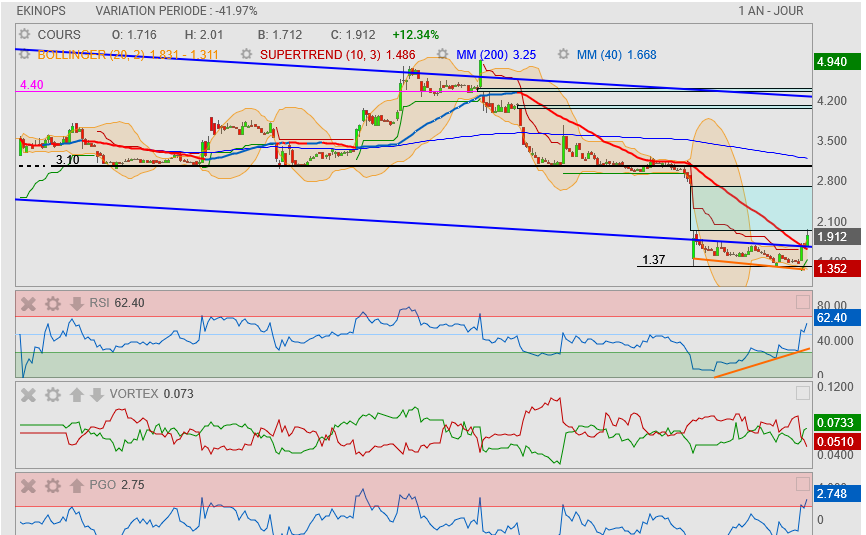
Task: Toggle the square box in RSI panel
Action: pyautogui.click(x=802, y=302)
